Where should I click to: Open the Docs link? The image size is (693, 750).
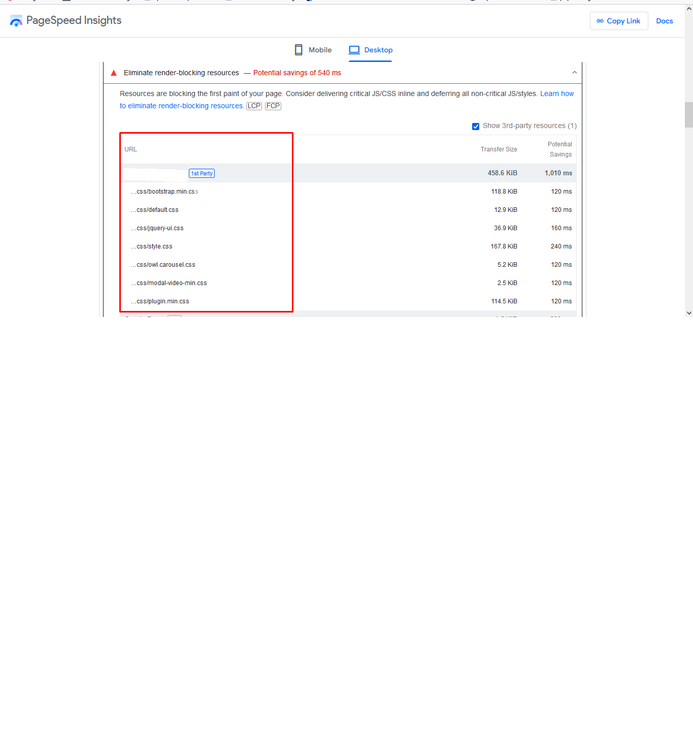pyautogui.click(x=664, y=21)
